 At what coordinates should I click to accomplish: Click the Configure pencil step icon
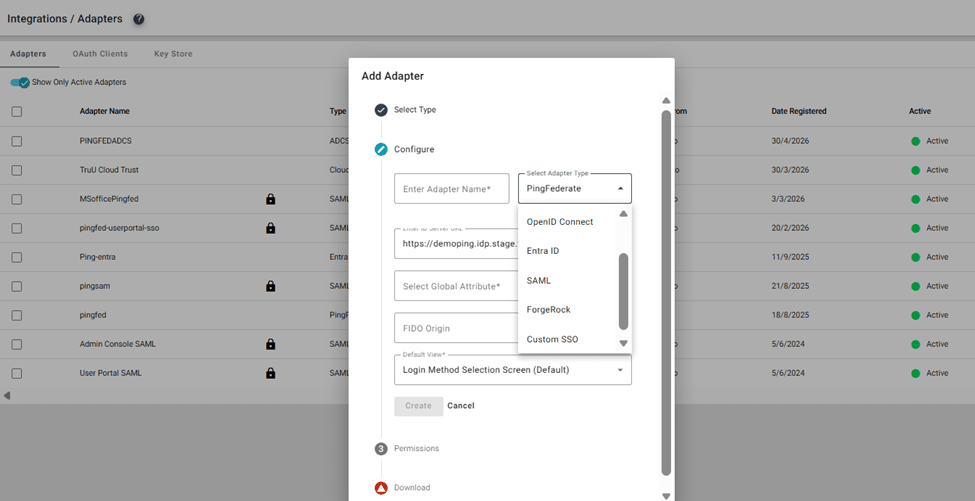[x=381, y=149]
